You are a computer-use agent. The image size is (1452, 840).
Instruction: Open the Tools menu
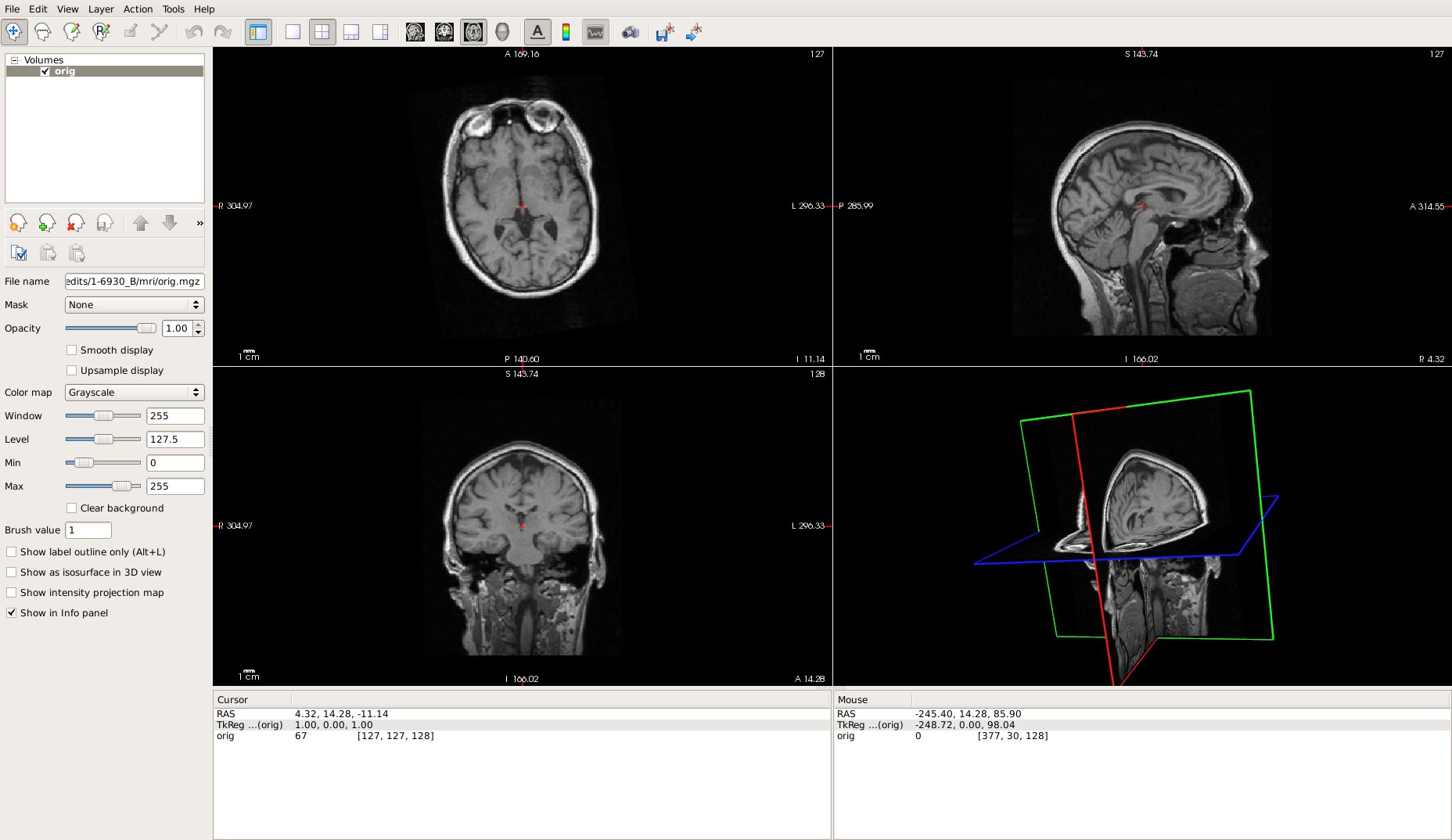click(x=173, y=9)
